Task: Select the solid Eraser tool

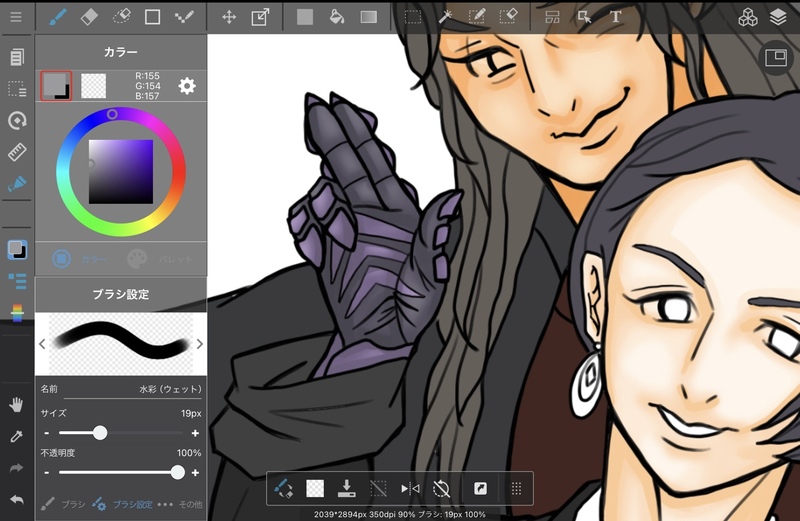Action: pyautogui.click(x=89, y=17)
